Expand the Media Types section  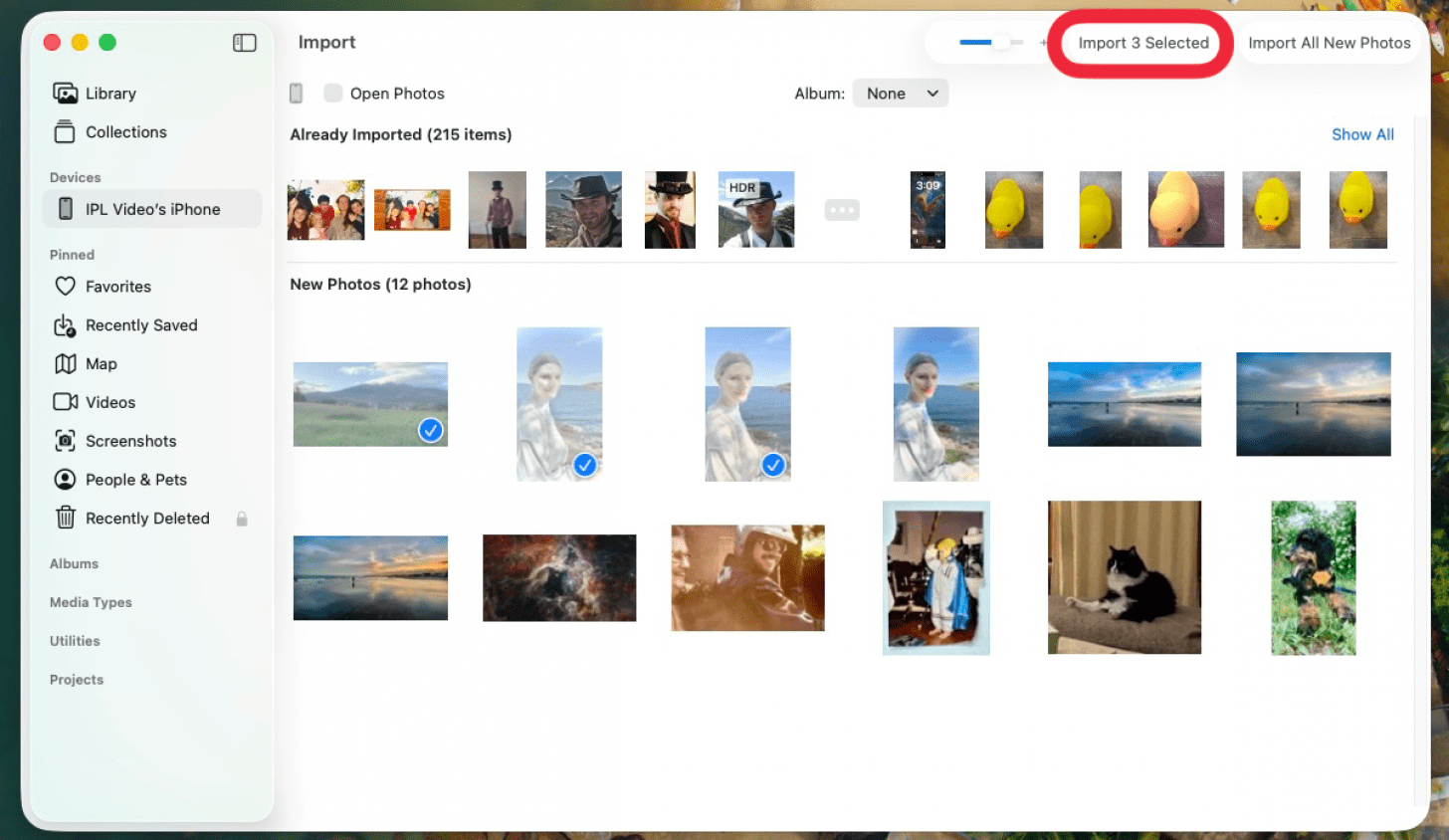91,603
